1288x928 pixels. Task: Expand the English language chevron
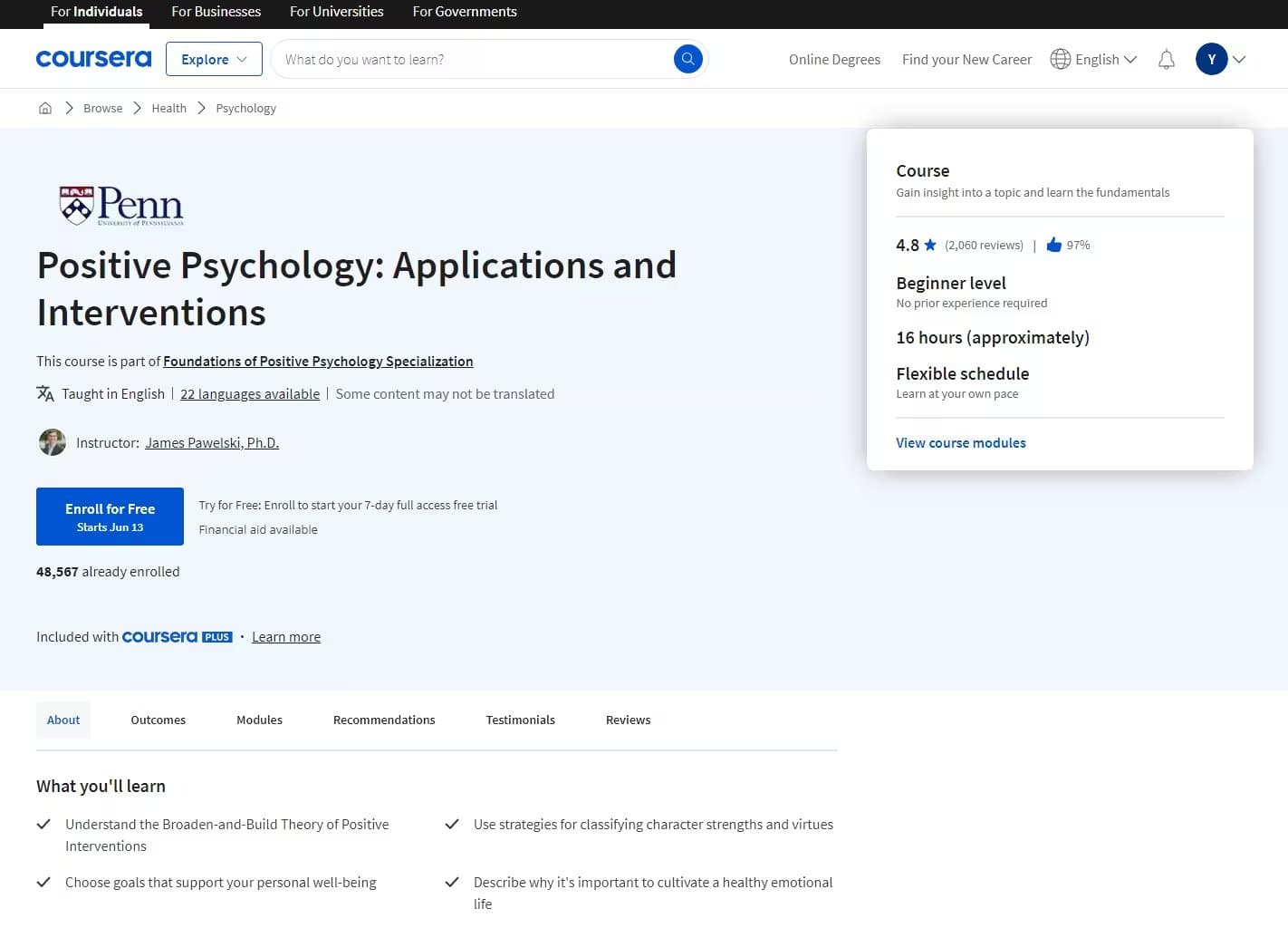pyautogui.click(x=1130, y=59)
